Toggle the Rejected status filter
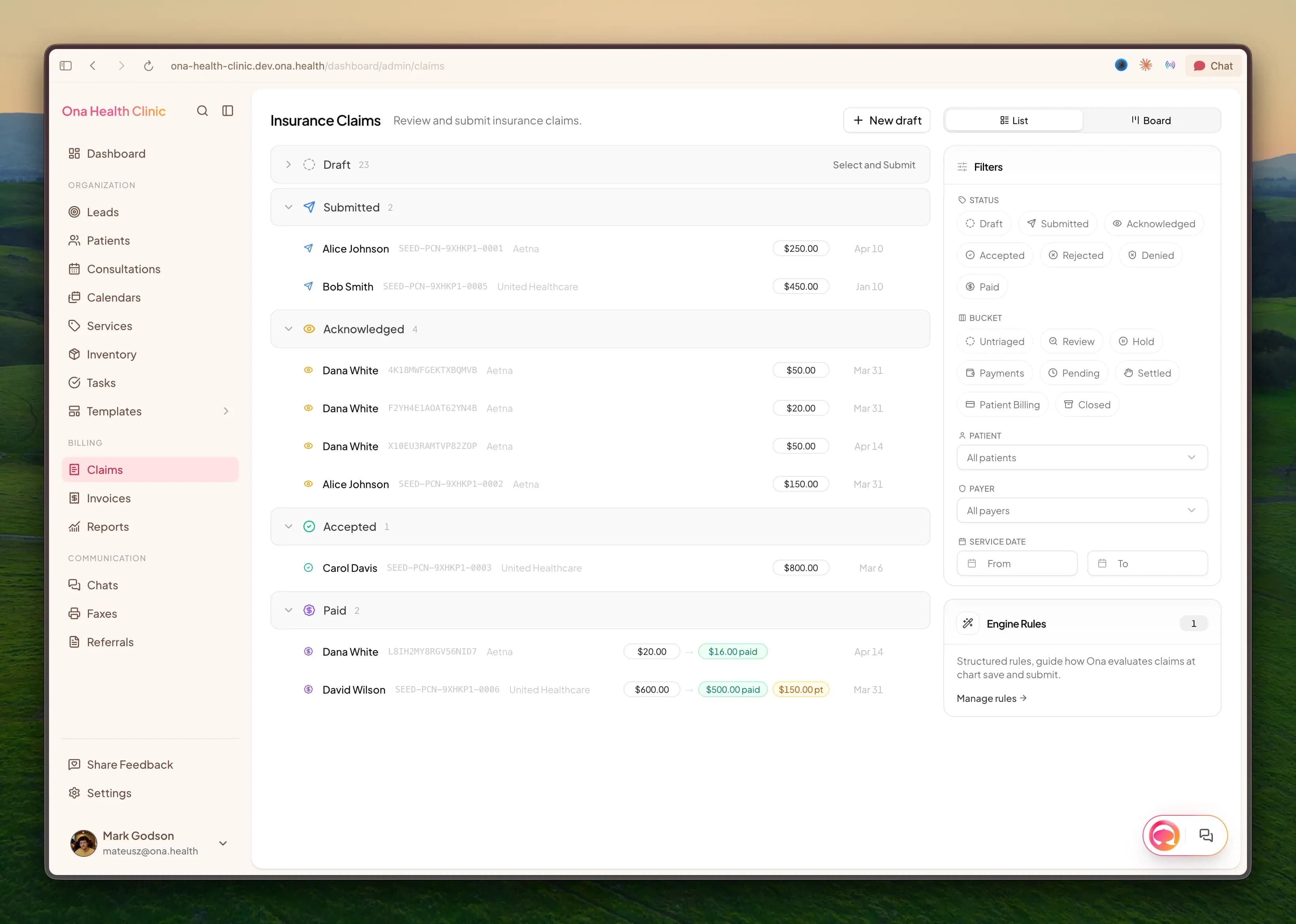This screenshot has height=924, width=1296. 1076,255
